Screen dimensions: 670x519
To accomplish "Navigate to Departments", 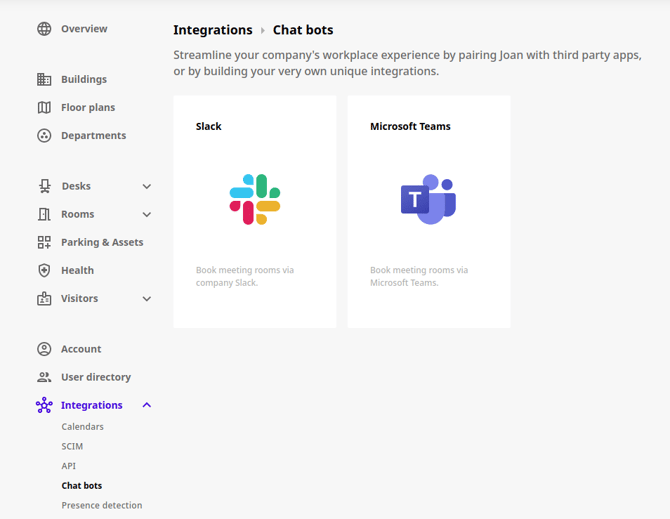I will 94,135.
